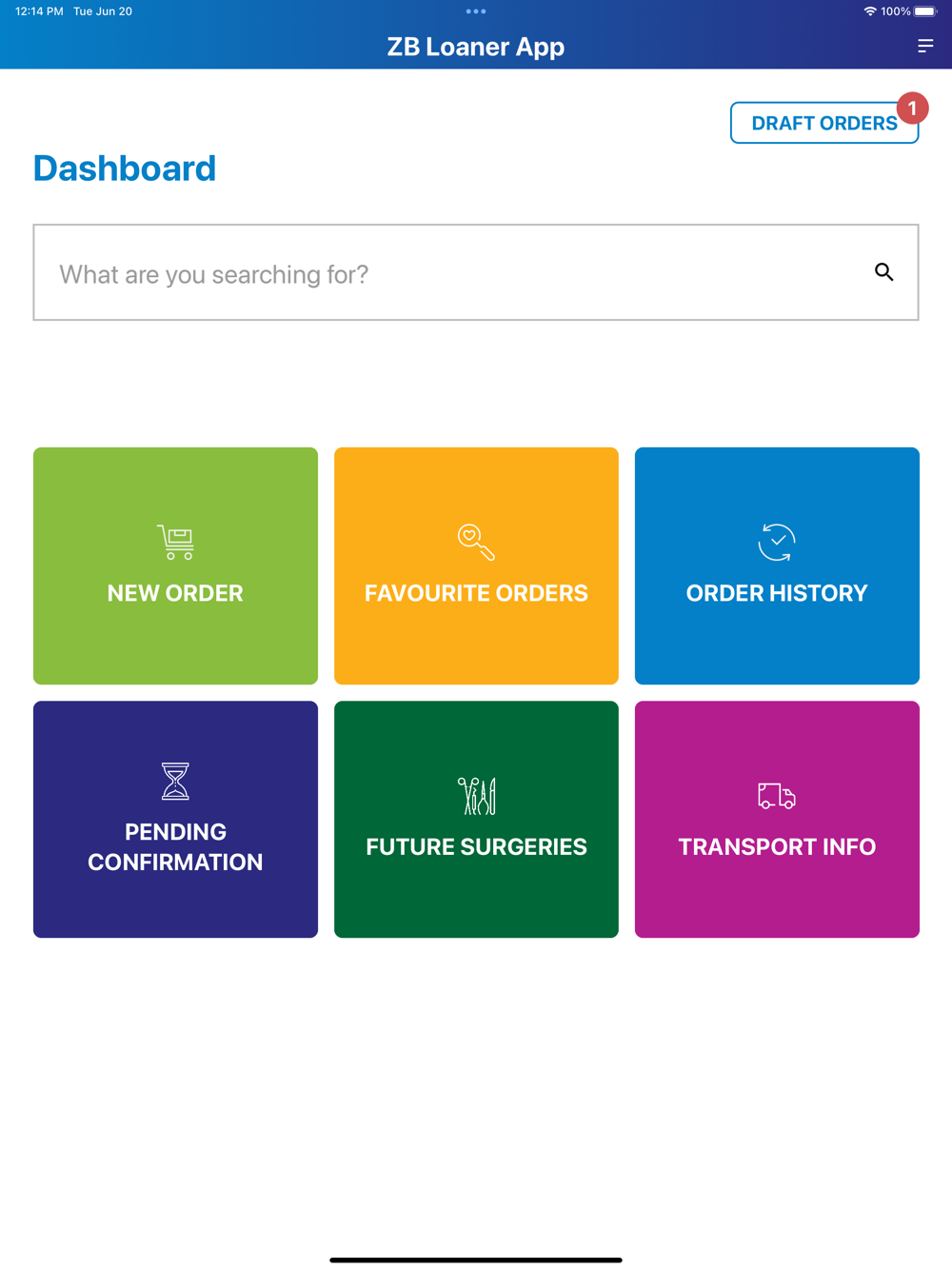Tap the three-dot multitasking control
952x1270 pixels.
(x=476, y=11)
